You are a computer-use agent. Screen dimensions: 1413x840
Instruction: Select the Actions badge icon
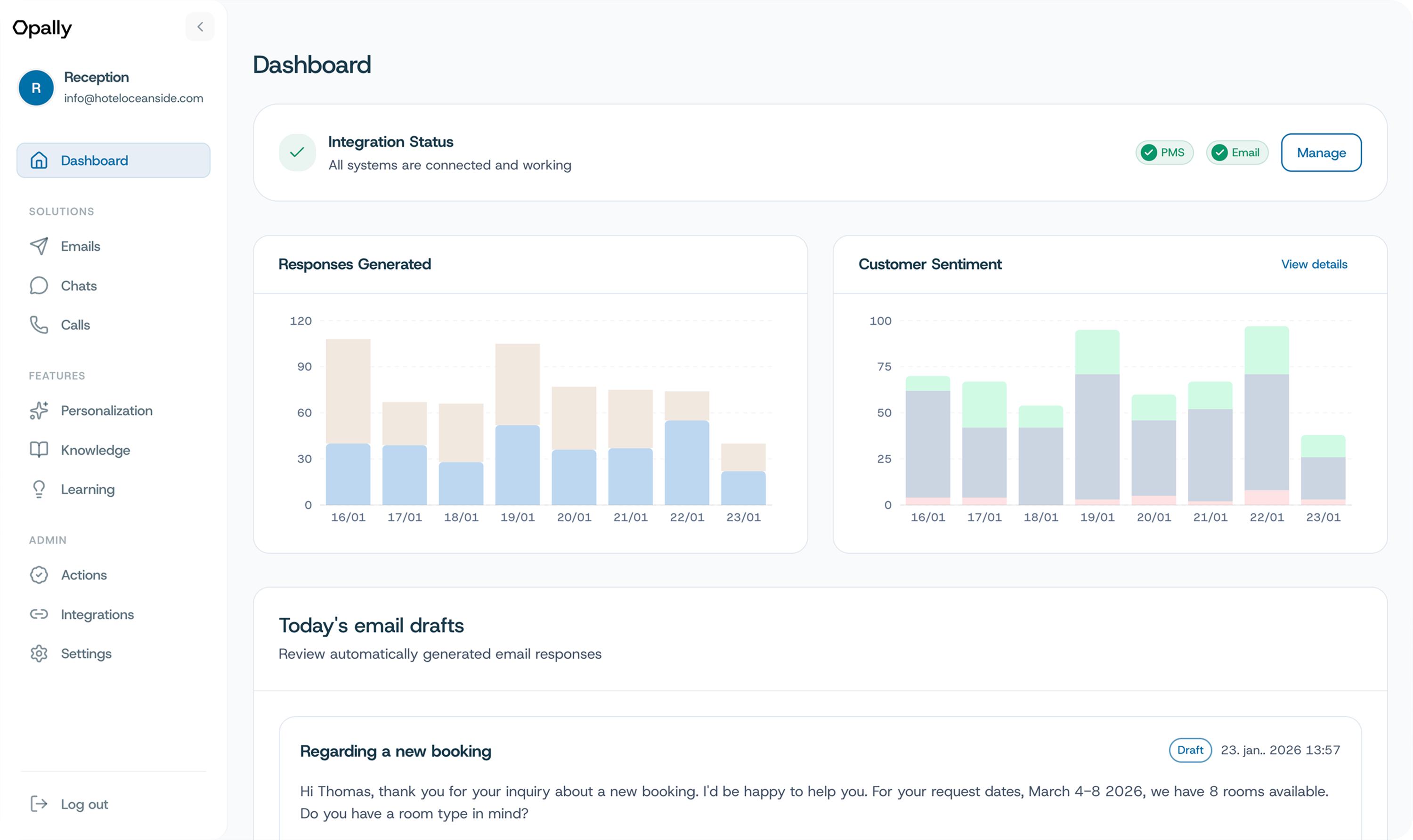click(38, 574)
